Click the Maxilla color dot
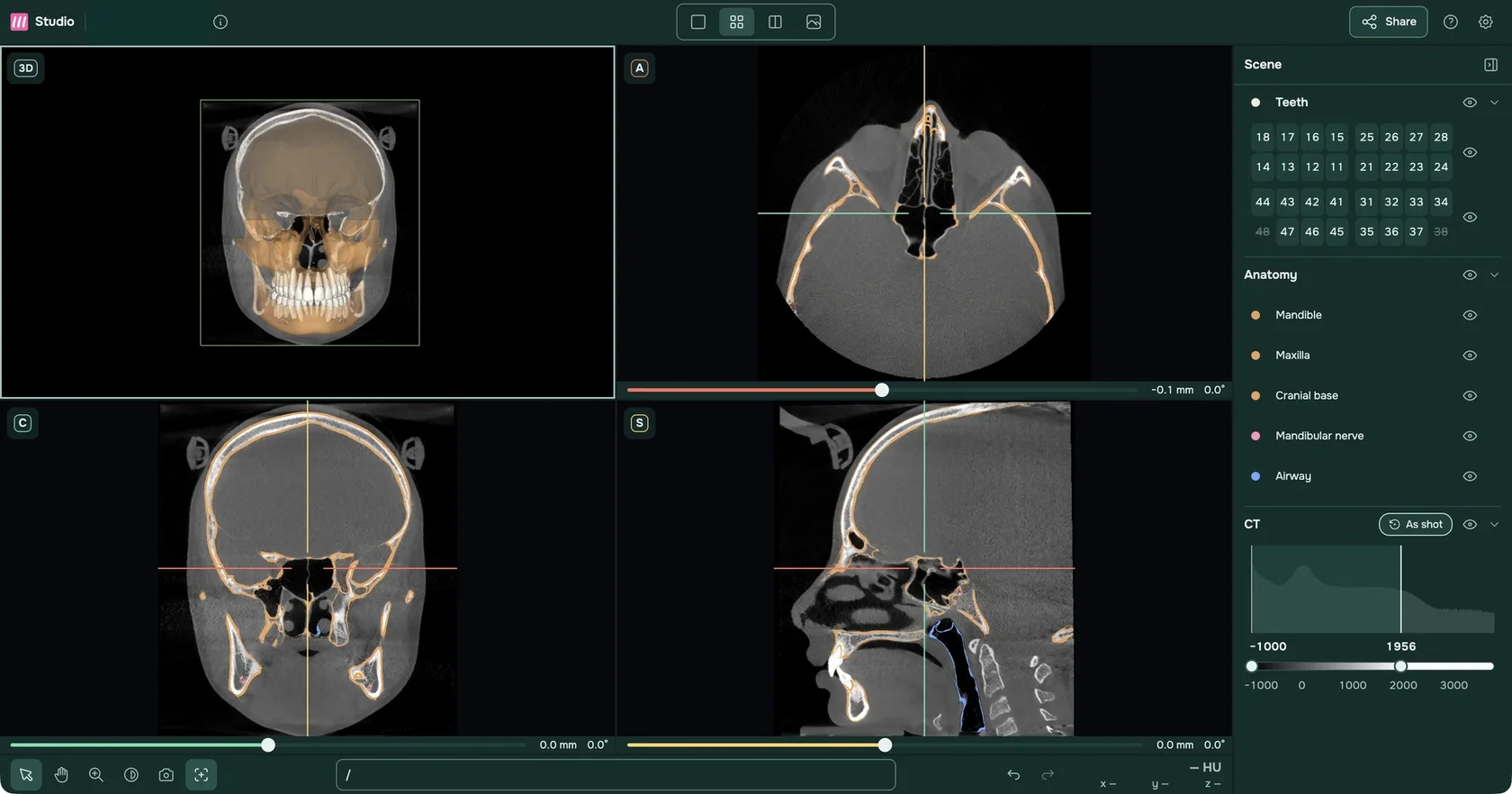This screenshot has height=794, width=1512. [1255, 356]
